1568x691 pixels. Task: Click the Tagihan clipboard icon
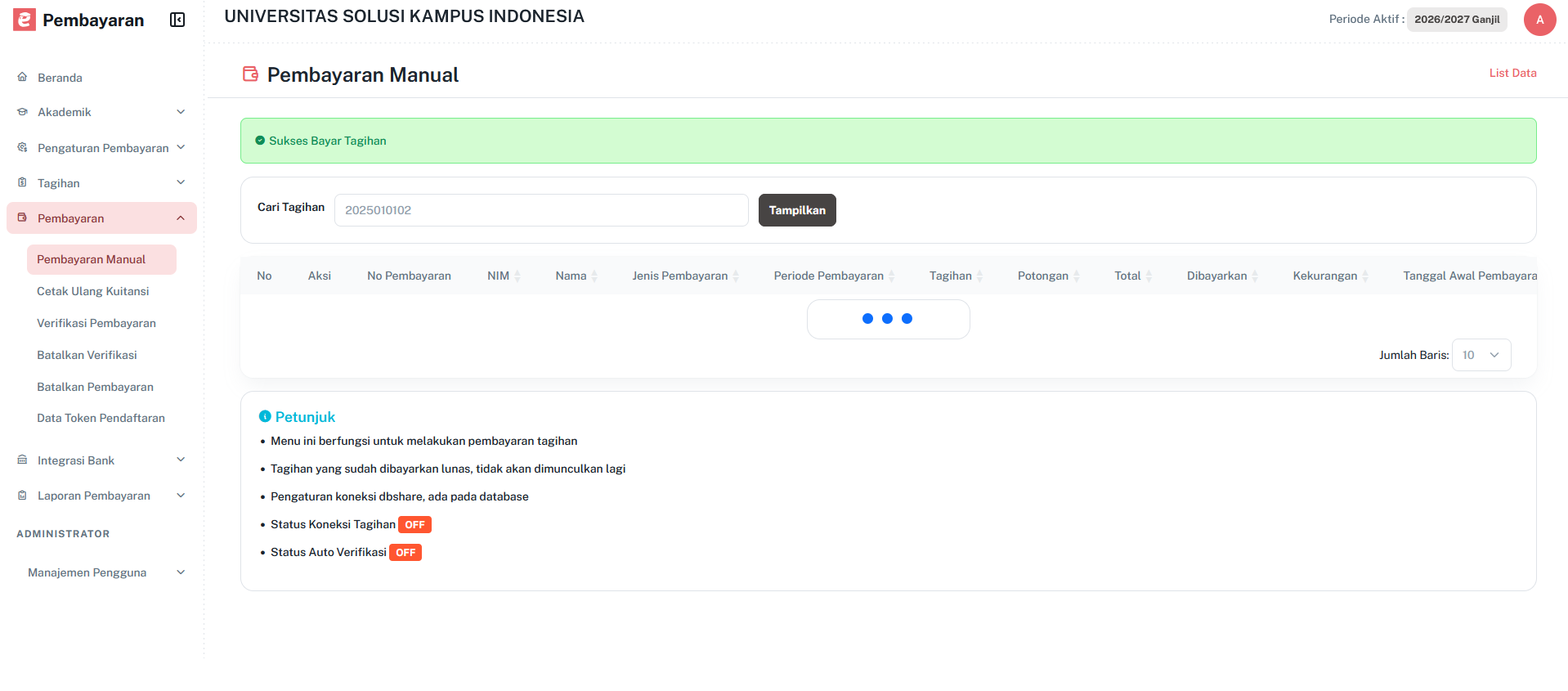(x=22, y=182)
